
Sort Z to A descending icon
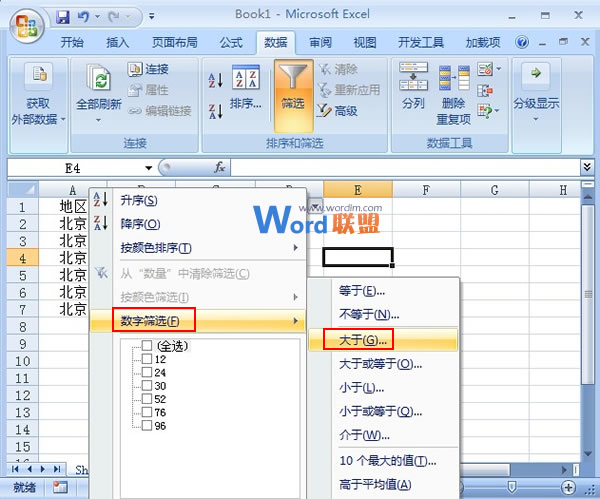click(215, 111)
